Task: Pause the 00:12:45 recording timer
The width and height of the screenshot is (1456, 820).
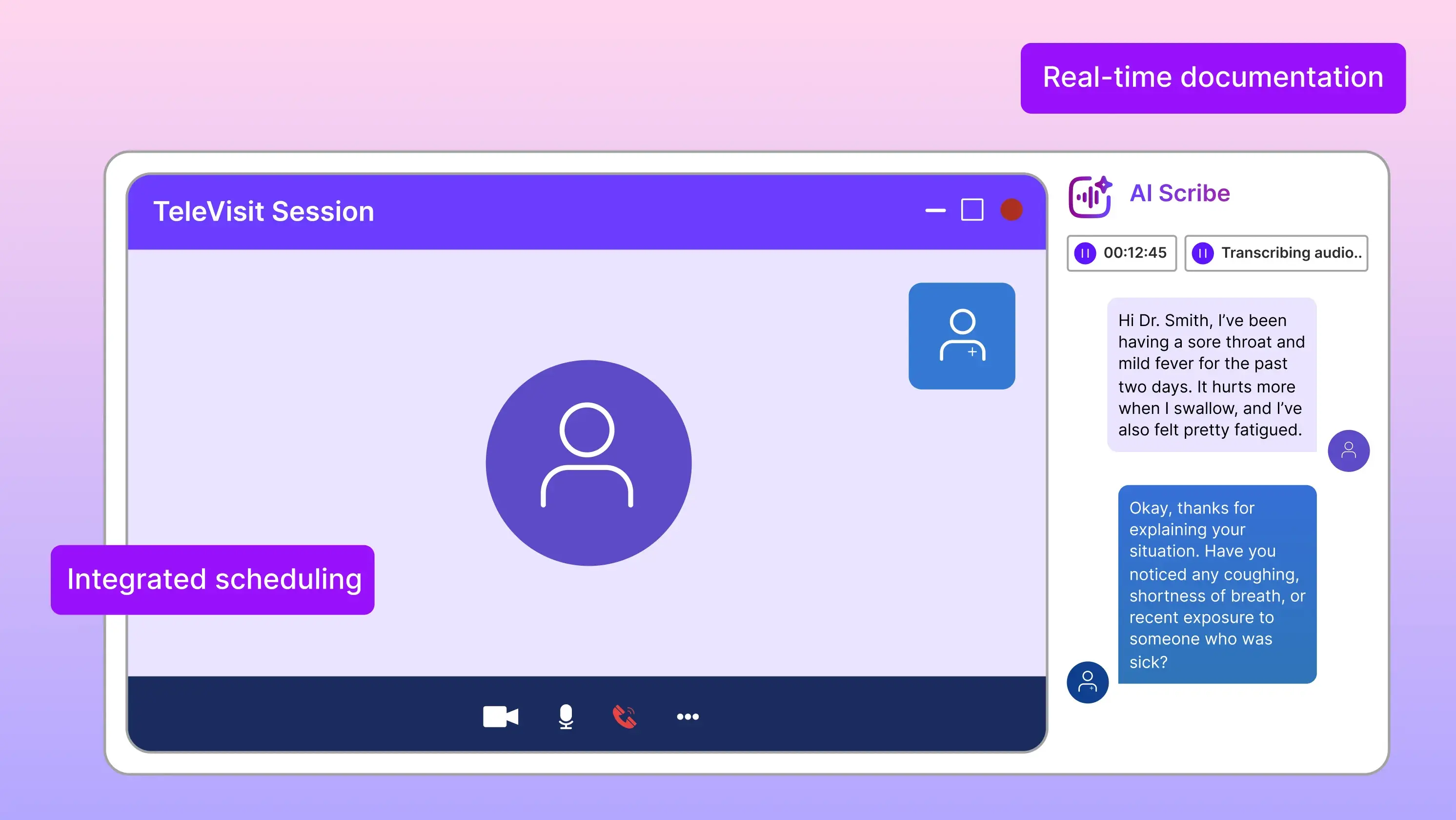Action: coord(1085,253)
